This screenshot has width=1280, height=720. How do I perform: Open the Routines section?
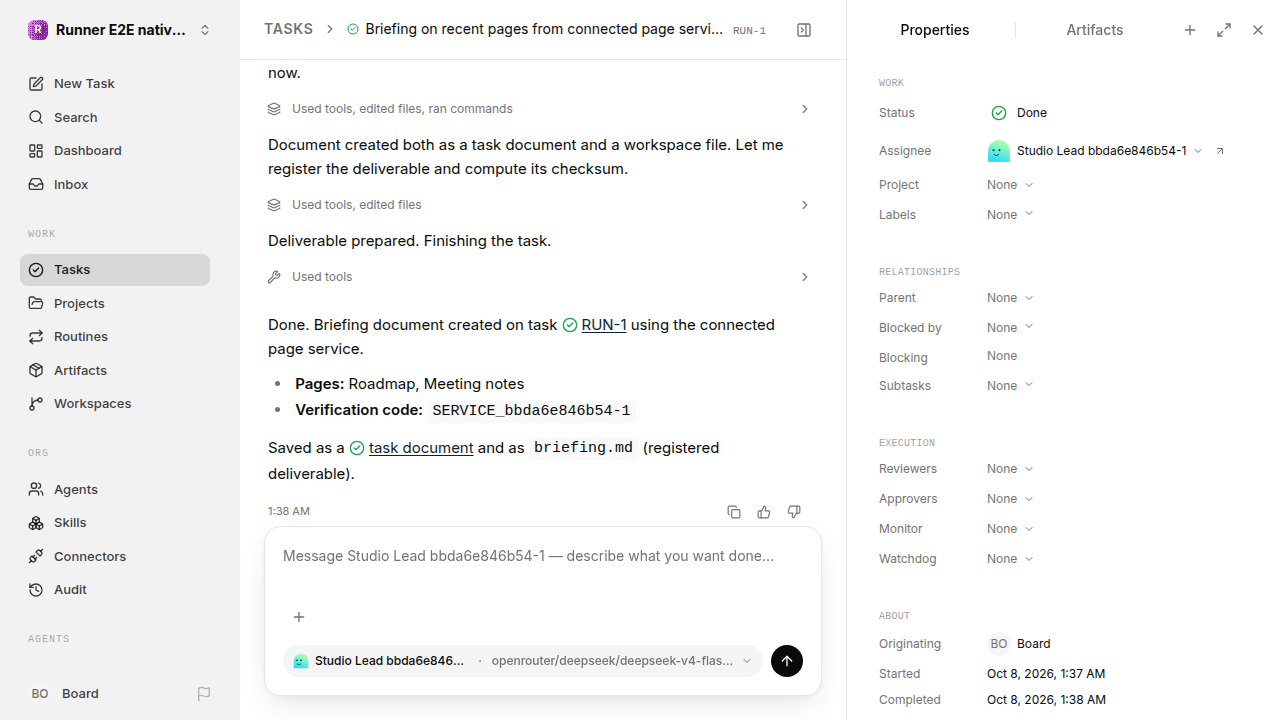tap(115, 337)
